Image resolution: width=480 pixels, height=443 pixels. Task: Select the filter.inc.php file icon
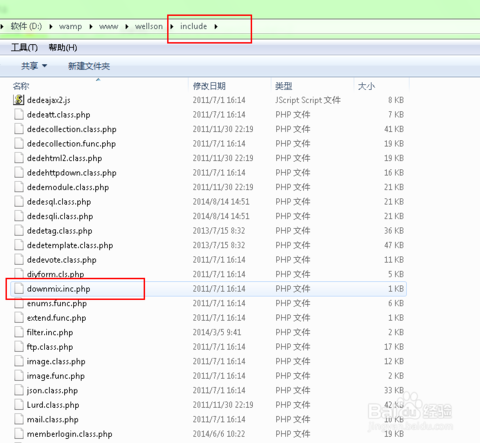pos(19,332)
